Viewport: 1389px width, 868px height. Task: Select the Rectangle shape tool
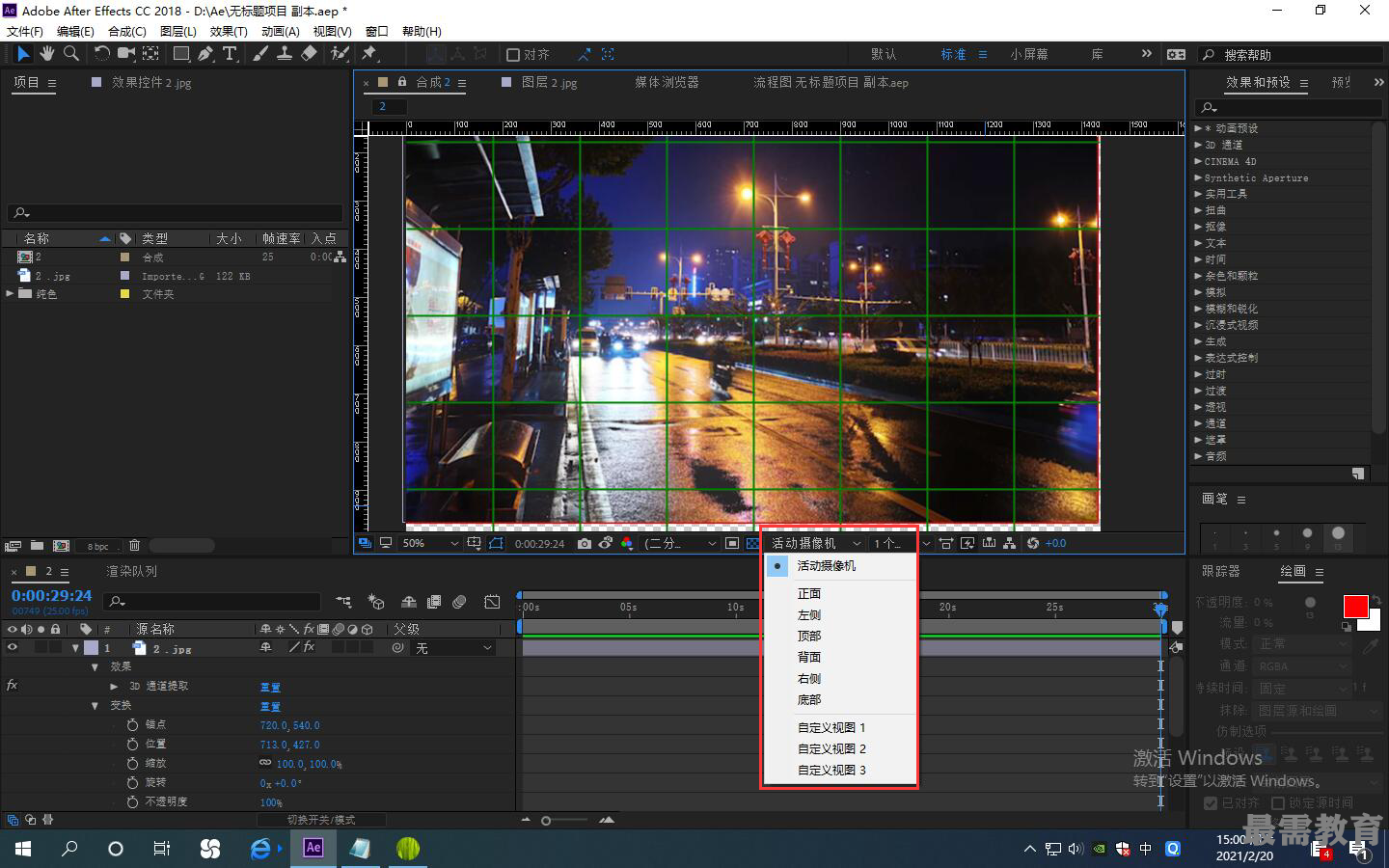(180, 54)
